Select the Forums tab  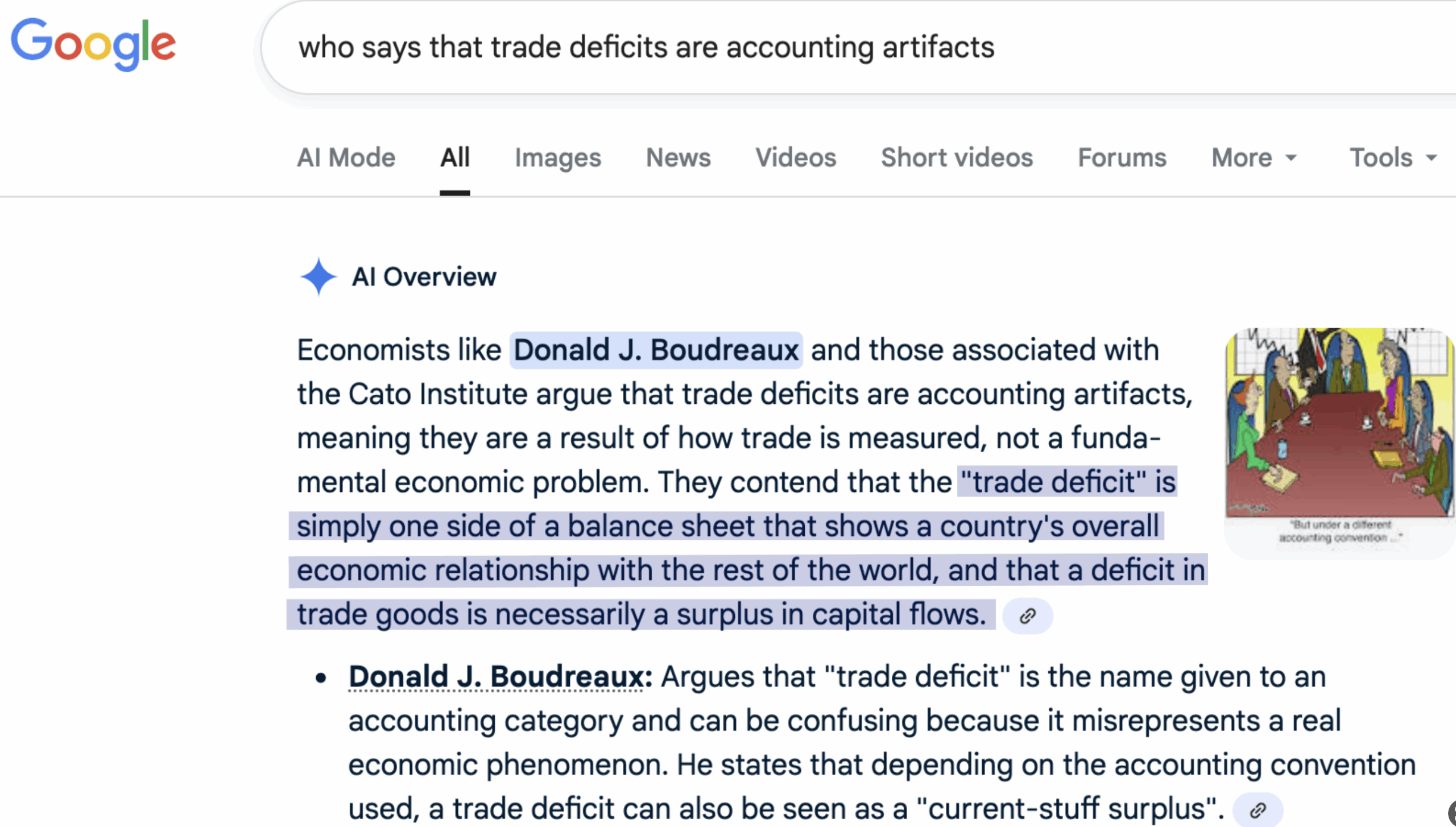point(1122,158)
